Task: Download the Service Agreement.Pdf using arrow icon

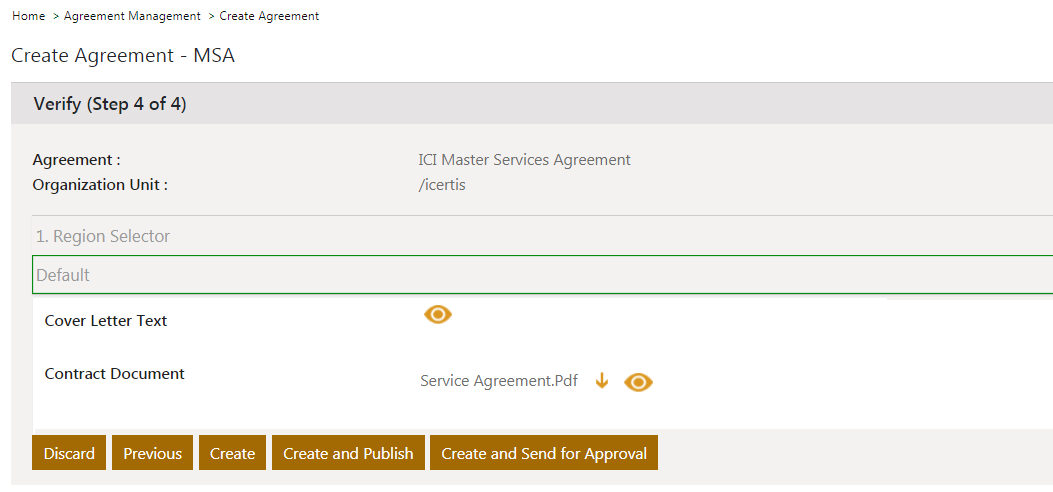Action: [602, 381]
